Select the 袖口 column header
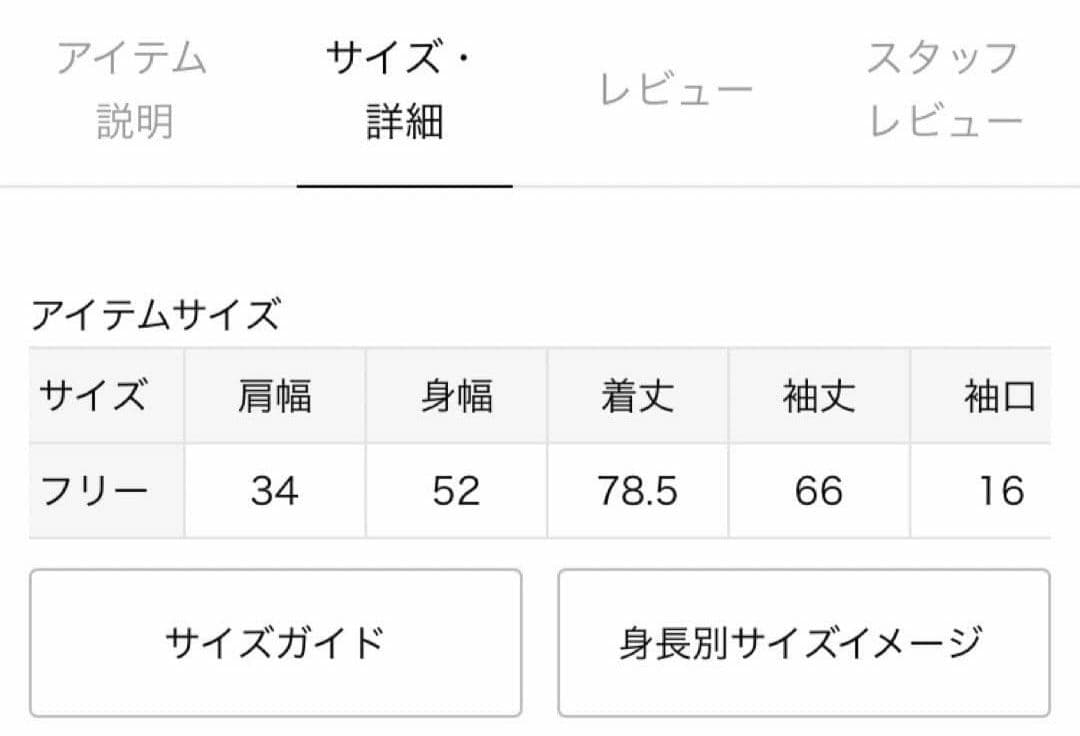Image resolution: width=1080 pixels, height=736 pixels. point(1000,397)
